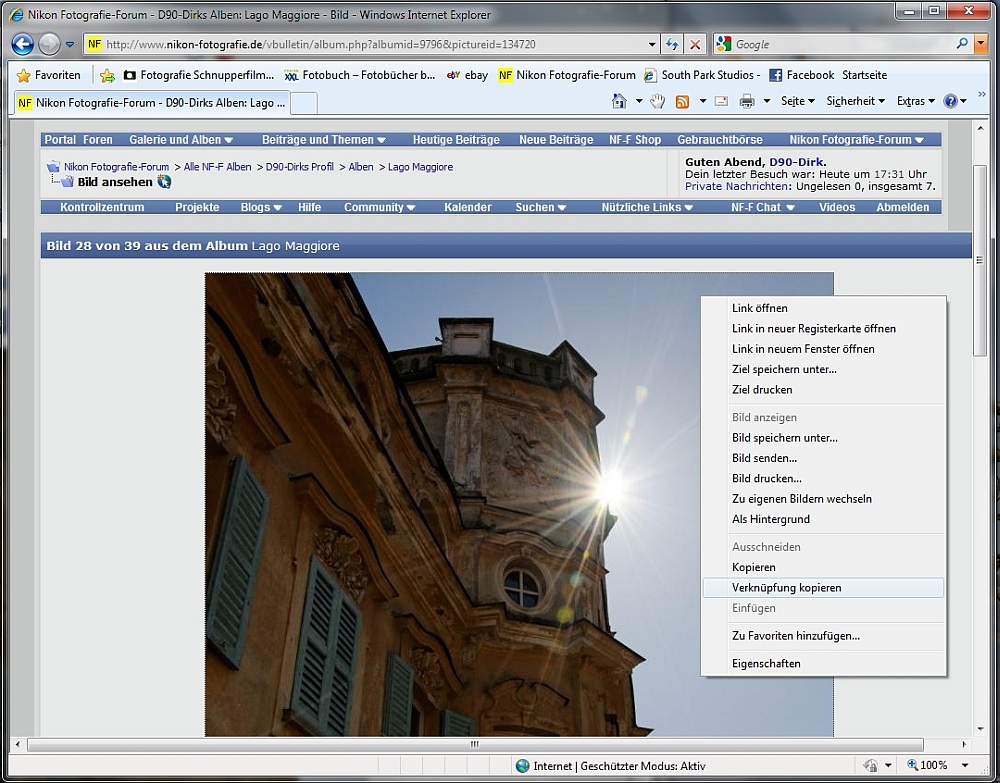Click the forum nav Portal link

(60, 140)
